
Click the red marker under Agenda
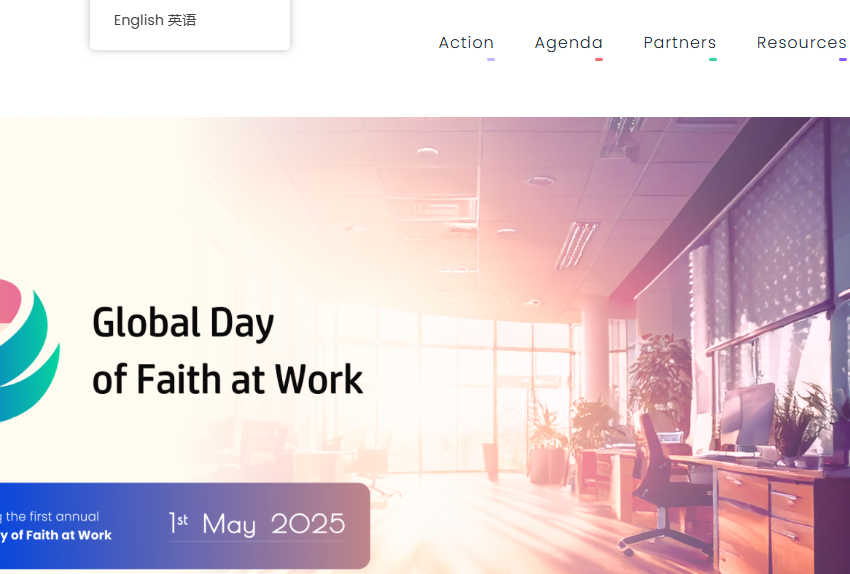(599, 60)
